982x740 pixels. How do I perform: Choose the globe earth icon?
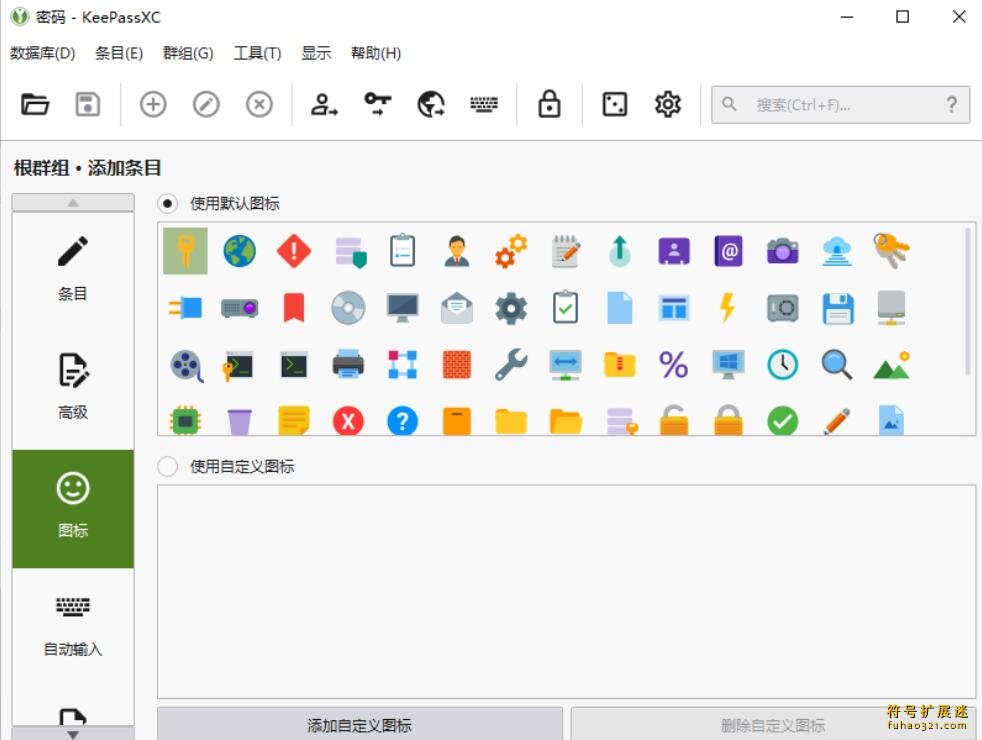tap(239, 251)
